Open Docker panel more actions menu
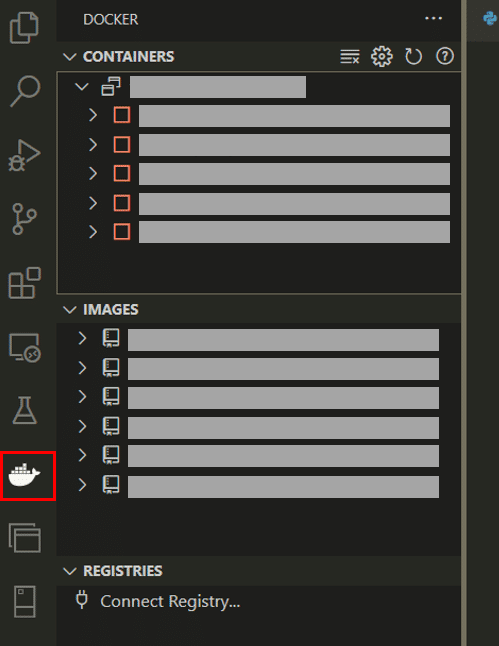Viewport: 499px width, 646px height. [433, 19]
